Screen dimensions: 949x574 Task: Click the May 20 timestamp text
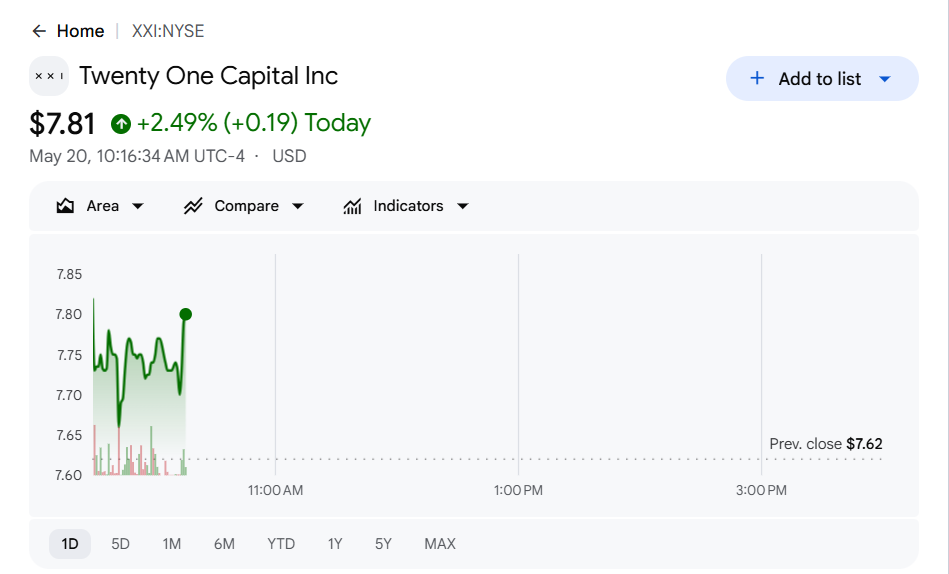pos(137,156)
